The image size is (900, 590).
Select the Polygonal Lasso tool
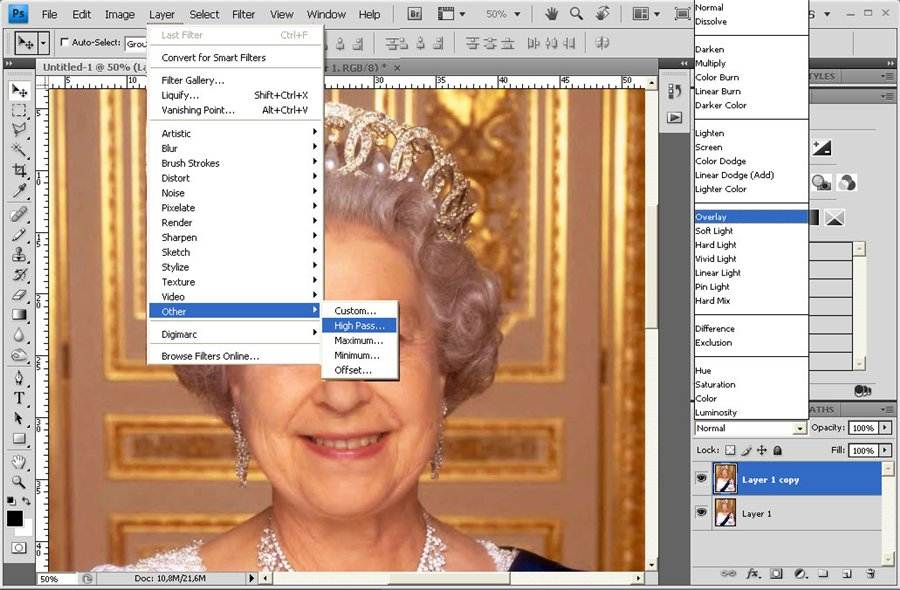tap(19, 130)
